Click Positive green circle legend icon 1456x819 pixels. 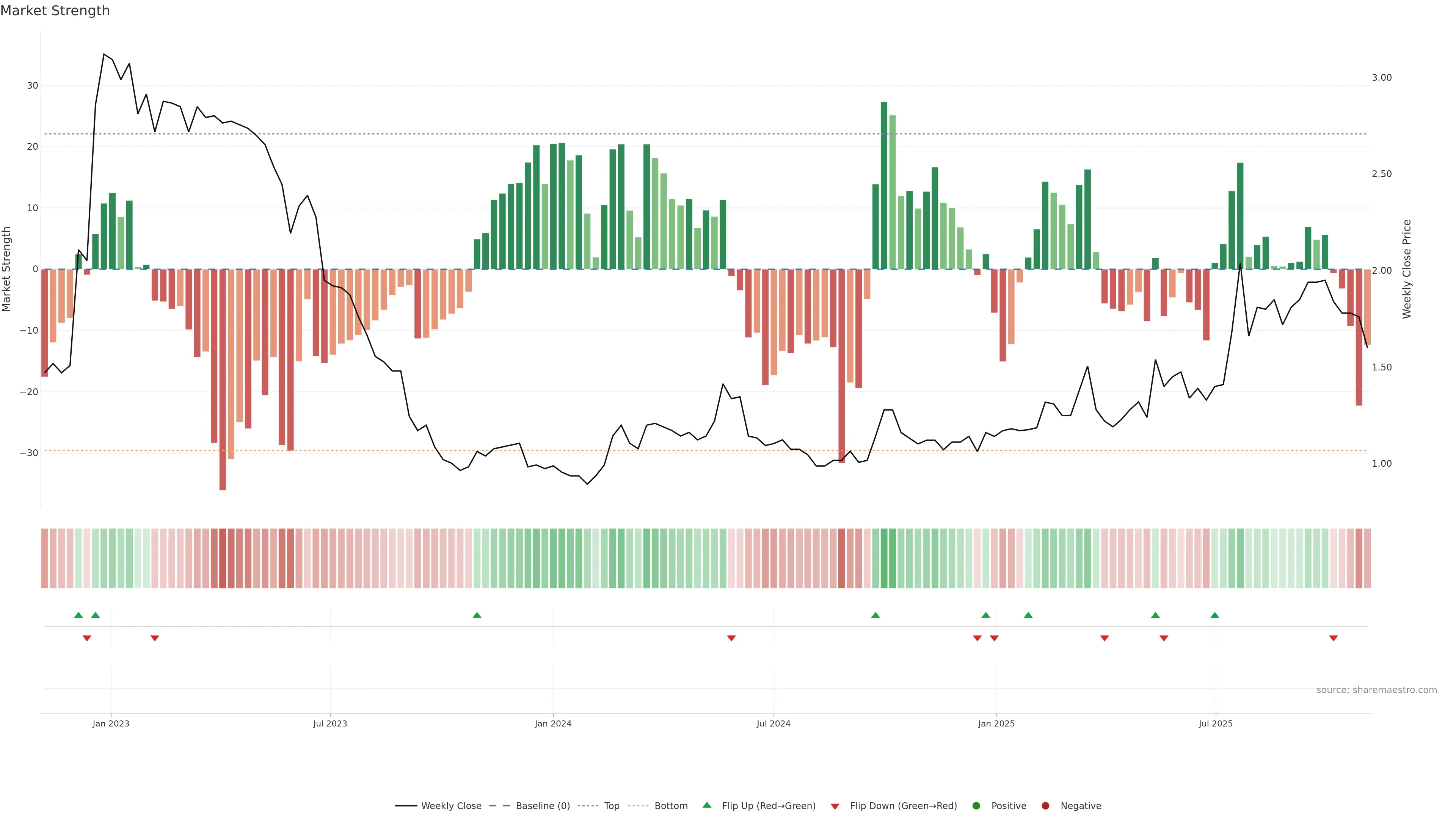click(x=976, y=806)
